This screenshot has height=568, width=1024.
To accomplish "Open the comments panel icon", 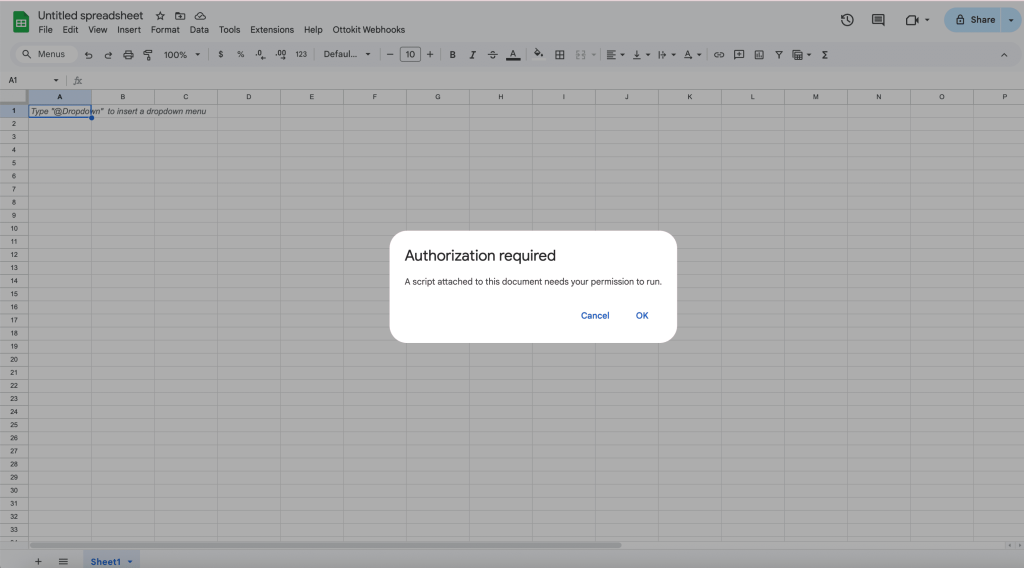I will click(x=878, y=20).
